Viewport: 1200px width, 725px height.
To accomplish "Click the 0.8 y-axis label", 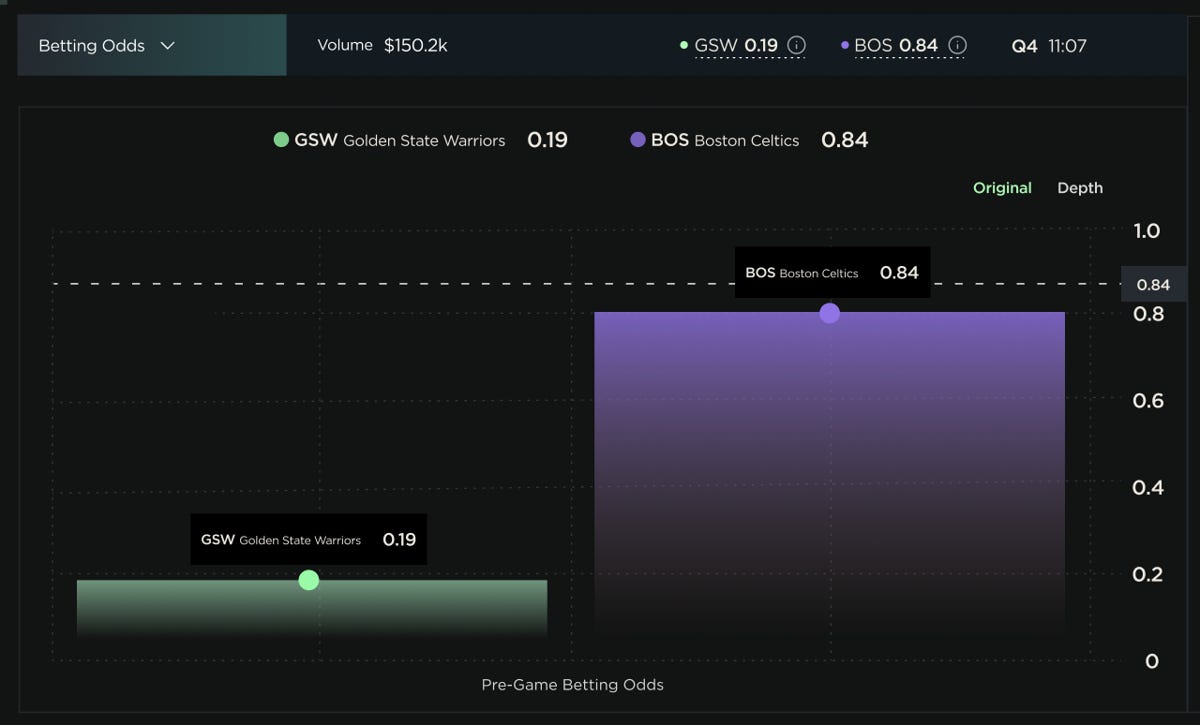I will tap(1147, 314).
